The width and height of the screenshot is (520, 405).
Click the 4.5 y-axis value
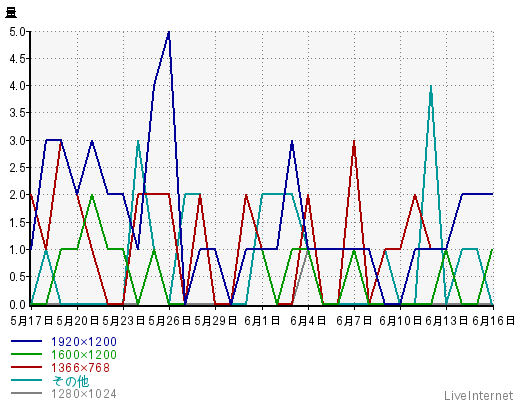[17, 59]
